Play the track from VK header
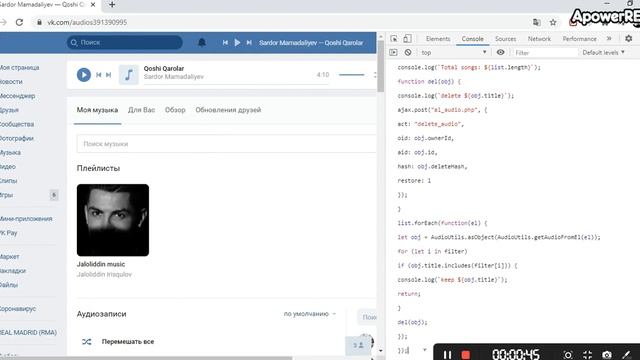This screenshot has height=360, width=640. pyautogui.click(x=237, y=42)
